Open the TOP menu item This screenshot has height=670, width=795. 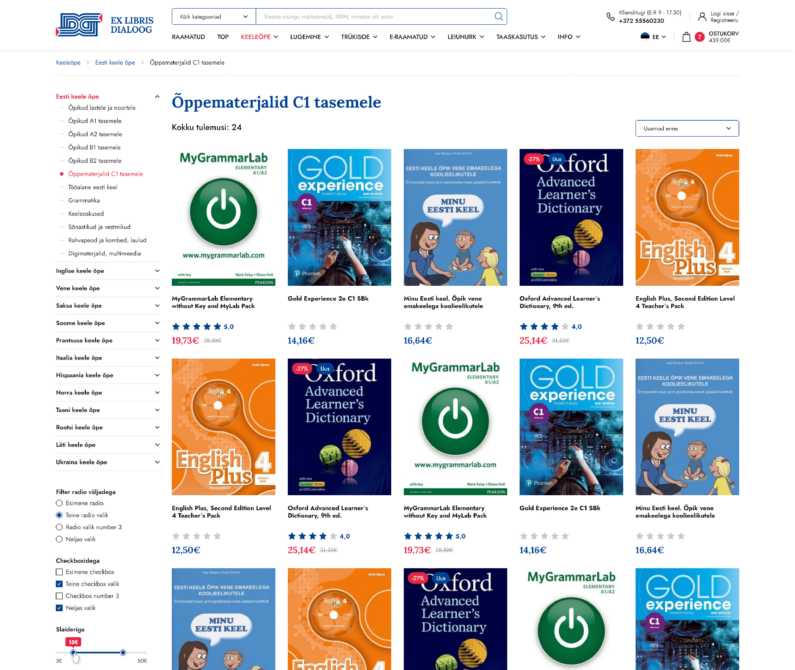pyautogui.click(x=223, y=37)
